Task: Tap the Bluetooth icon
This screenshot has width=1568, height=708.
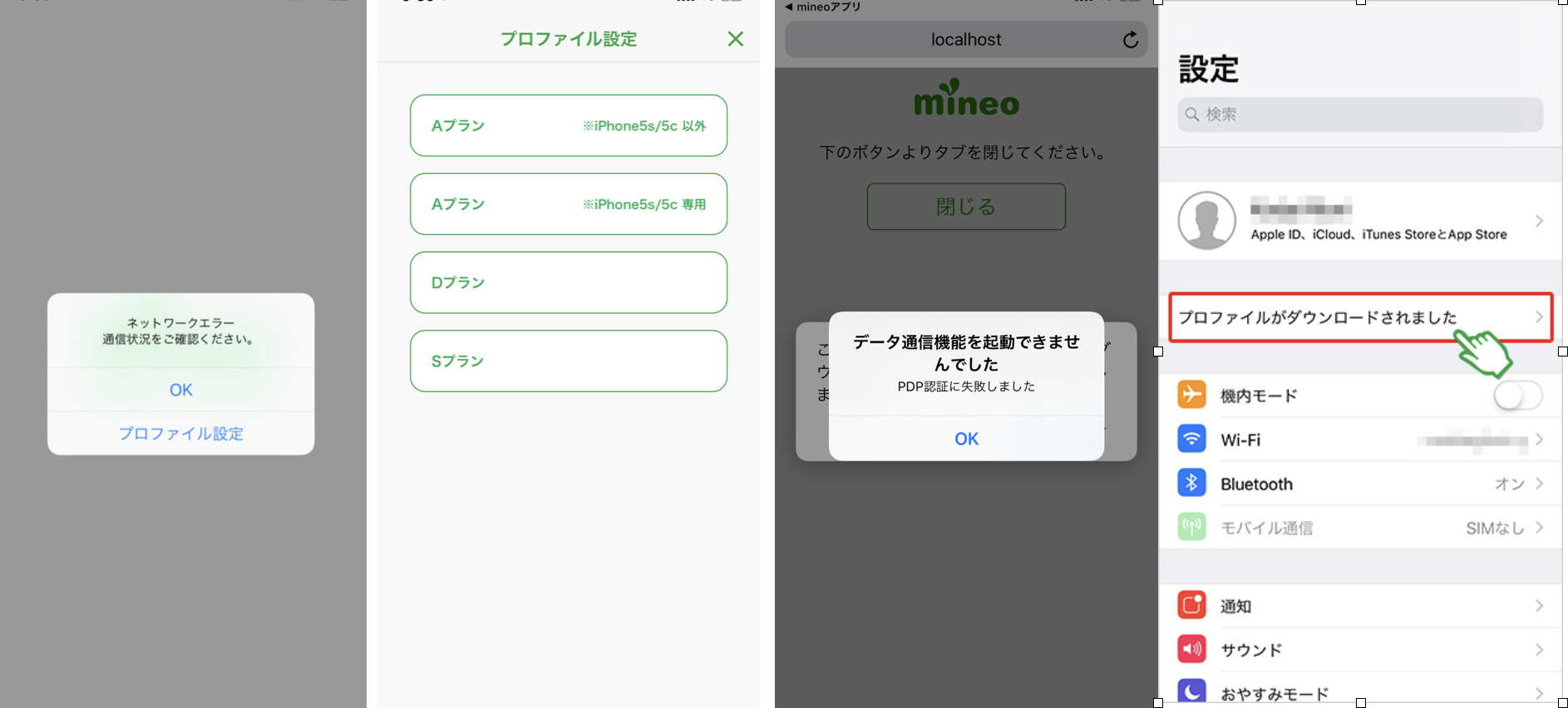Action: pos(1191,483)
